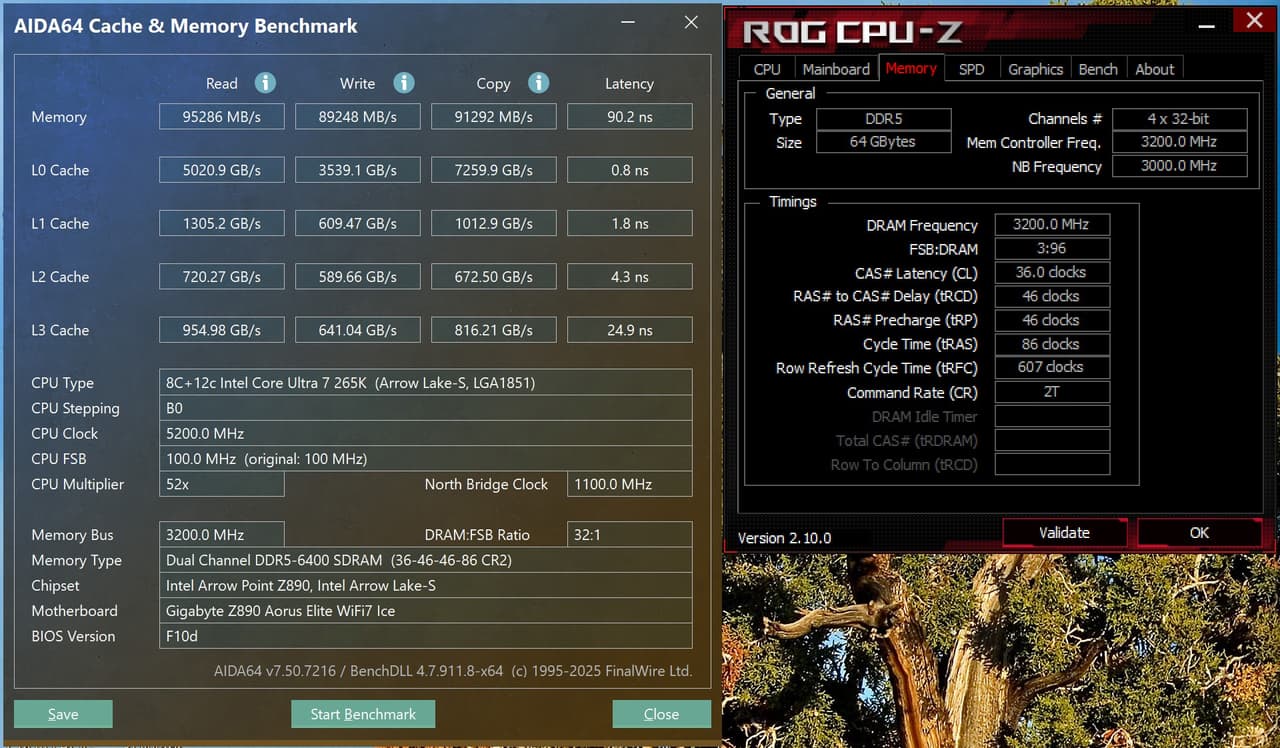This screenshot has width=1280, height=748.
Task: Click the Chipset field showing Intel Arrow Point Z890
Action: [x=426, y=585]
